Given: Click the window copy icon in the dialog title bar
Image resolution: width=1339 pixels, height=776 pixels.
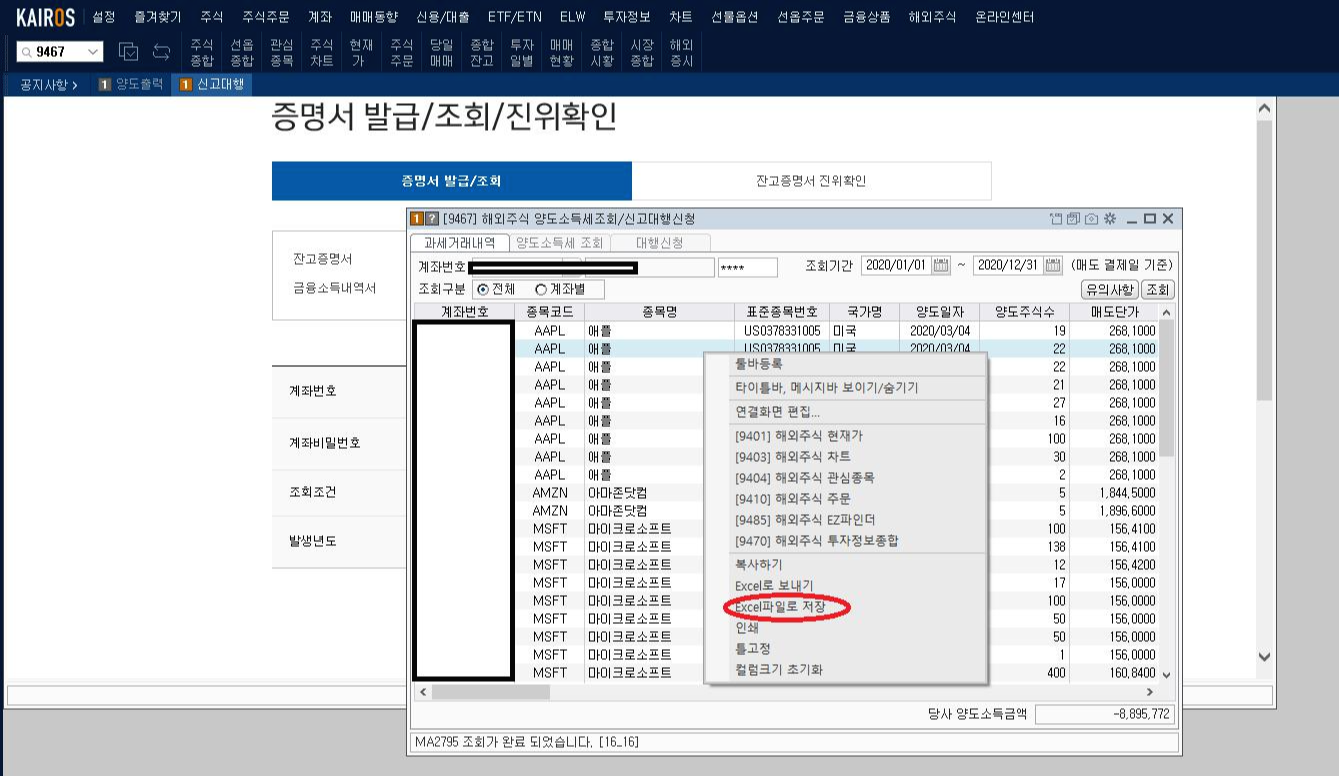Looking at the screenshot, I should click(x=1073, y=219).
